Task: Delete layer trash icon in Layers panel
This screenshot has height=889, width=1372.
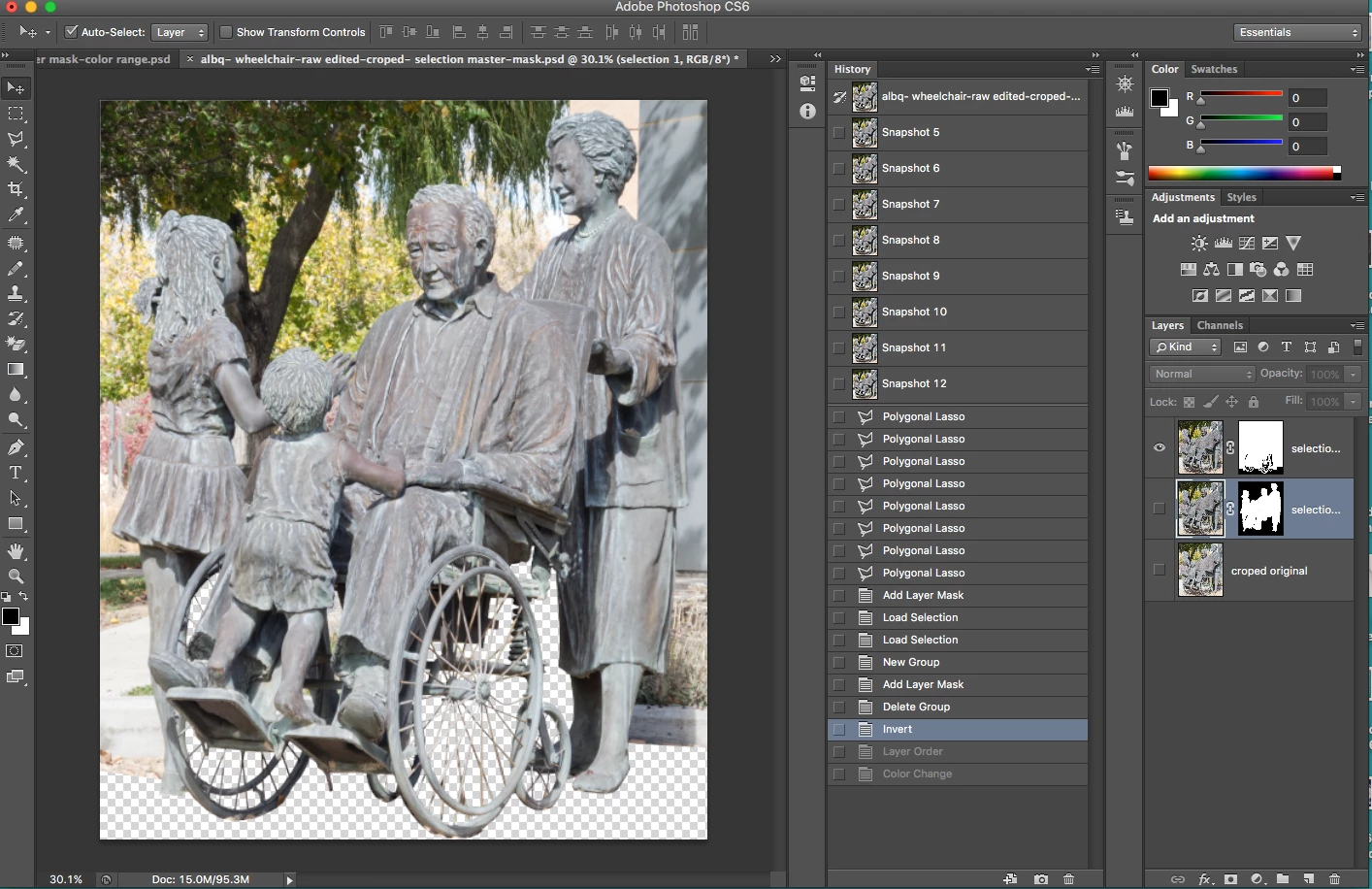Action: [x=1334, y=879]
